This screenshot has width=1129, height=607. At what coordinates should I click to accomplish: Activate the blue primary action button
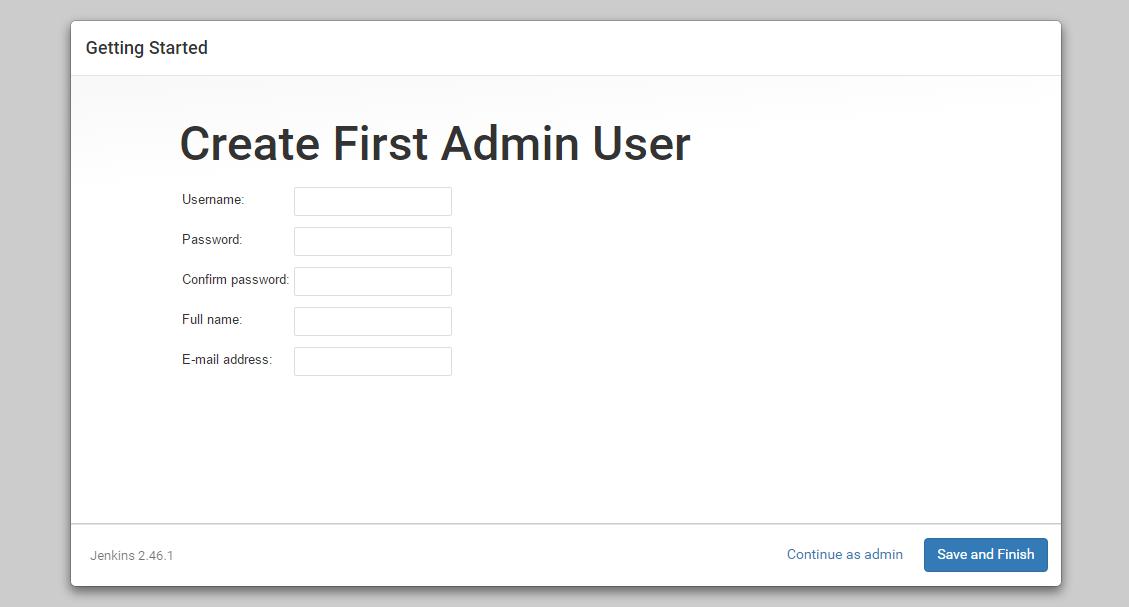[x=985, y=554]
